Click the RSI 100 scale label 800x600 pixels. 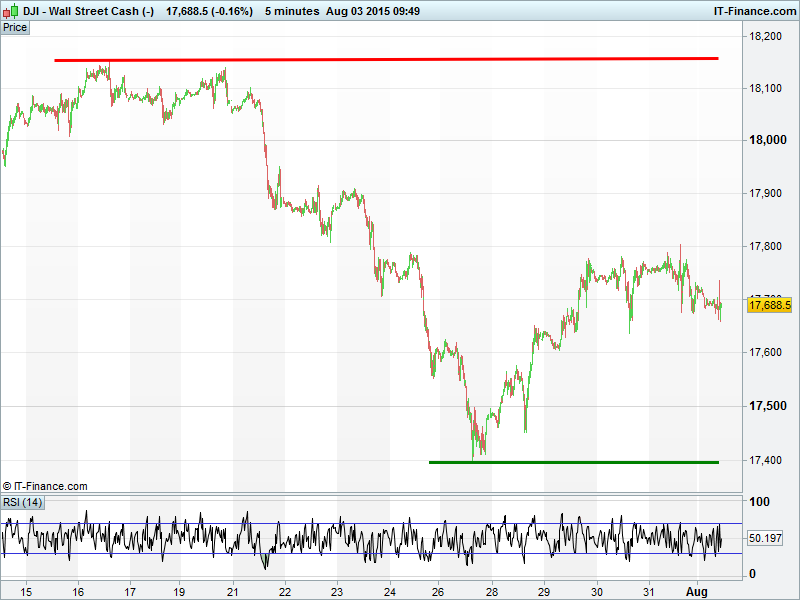point(759,502)
